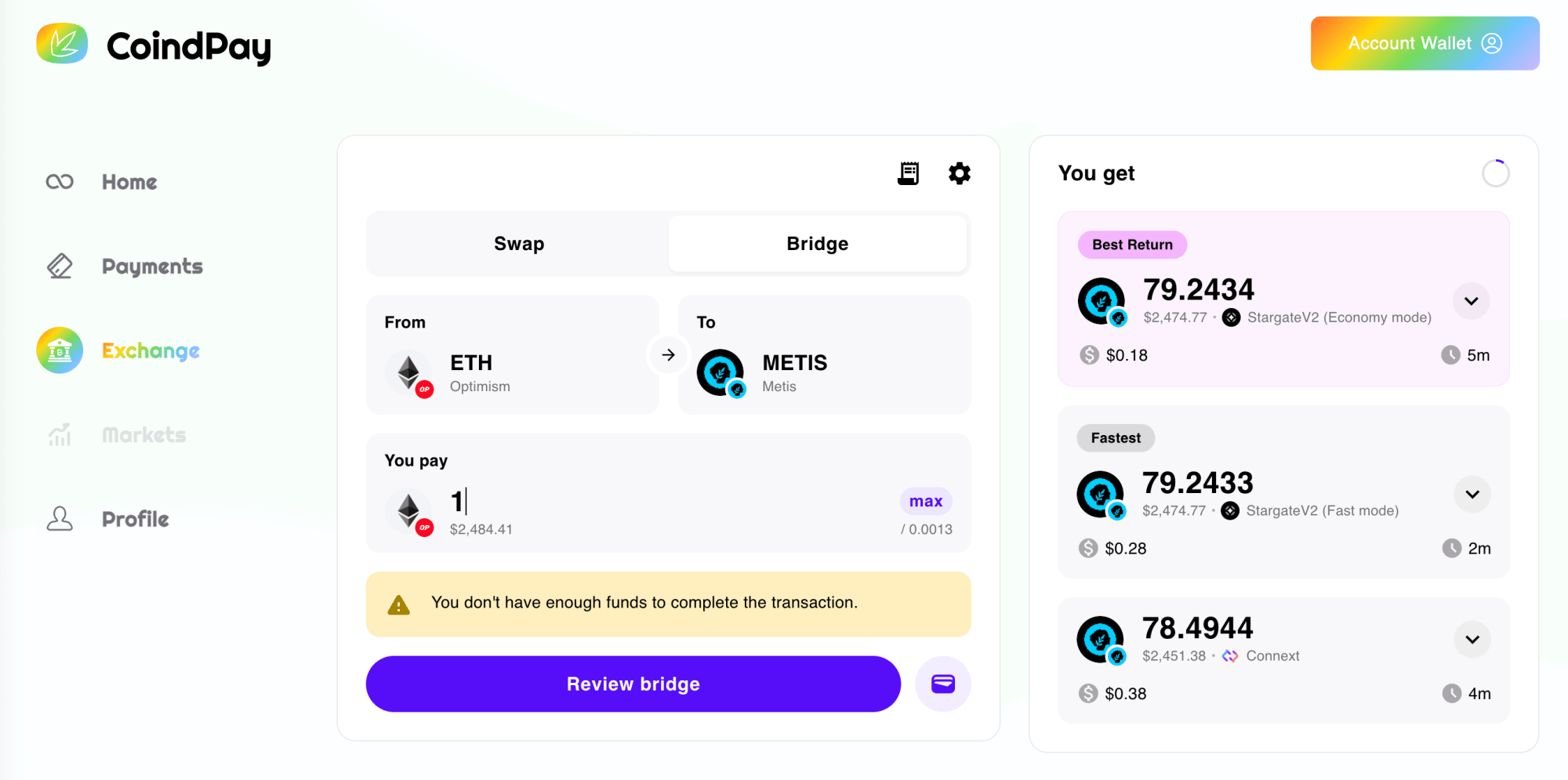Click the Fastest badge
This screenshot has width=1568, height=780.
1116,438
